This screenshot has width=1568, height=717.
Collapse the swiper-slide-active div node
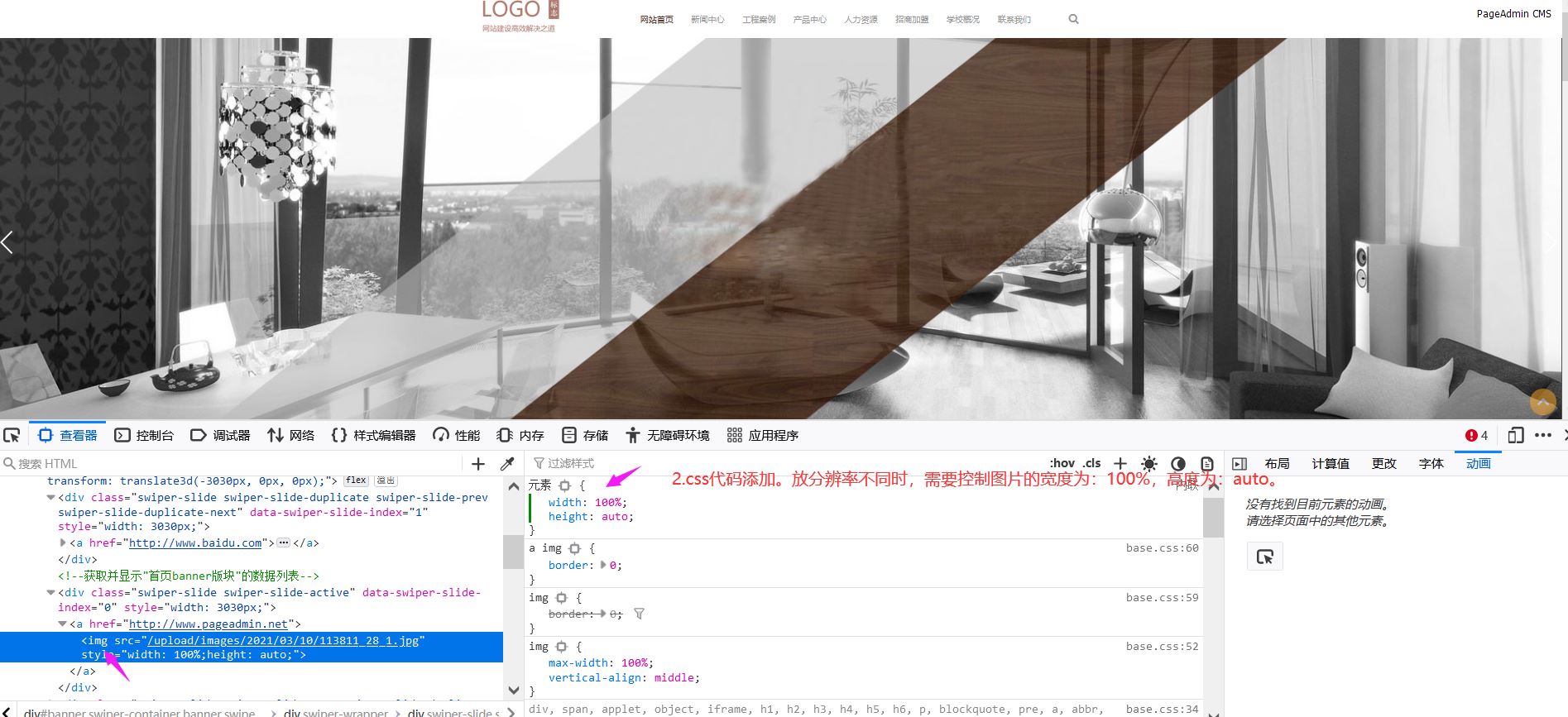(x=51, y=593)
